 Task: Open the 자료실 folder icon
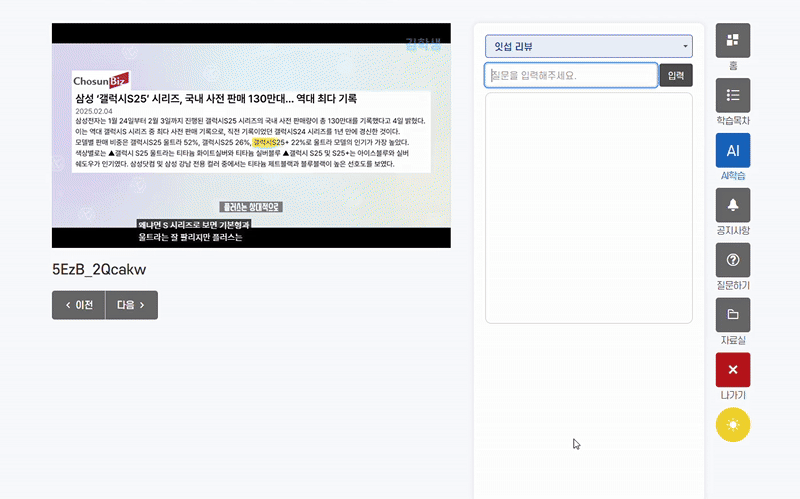click(733, 315)
